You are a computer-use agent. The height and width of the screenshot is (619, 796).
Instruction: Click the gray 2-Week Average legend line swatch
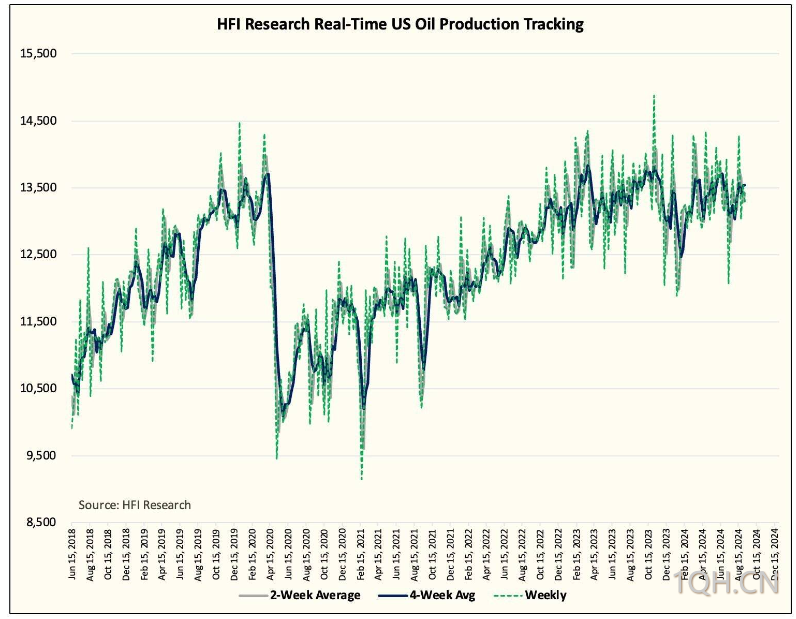click(253, 596)
